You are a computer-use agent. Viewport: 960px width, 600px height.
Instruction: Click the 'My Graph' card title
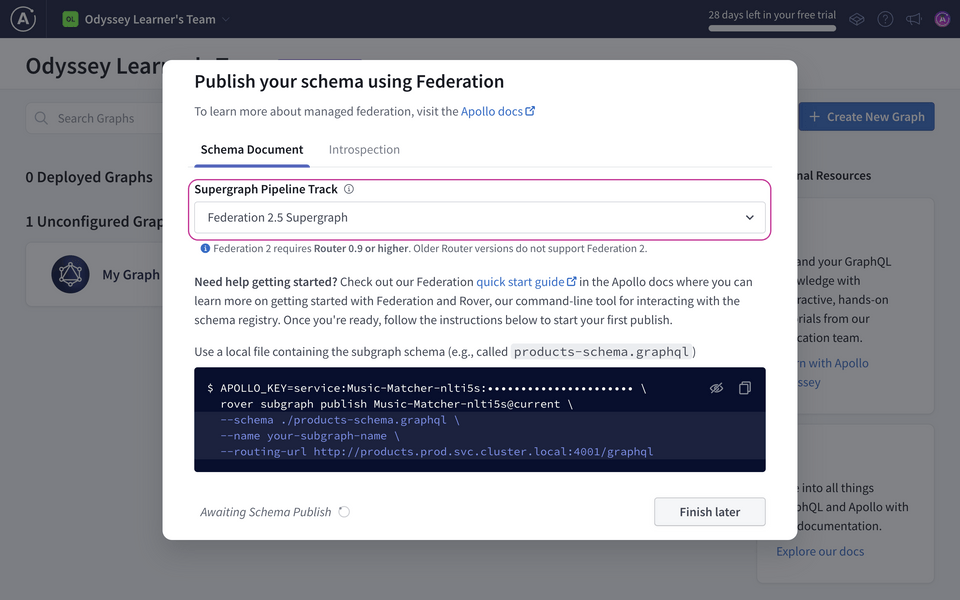coord(131,275)
